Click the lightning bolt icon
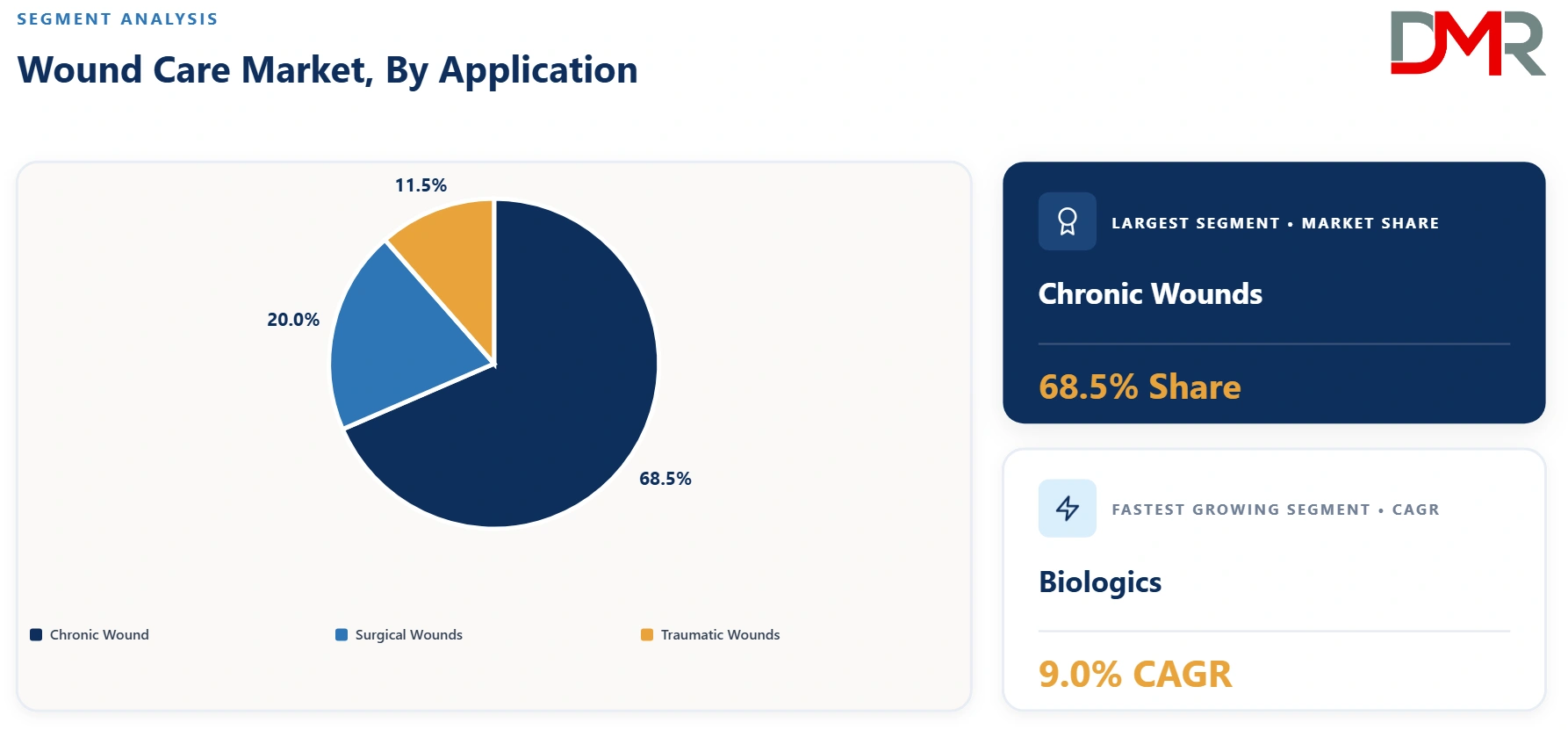The height and width of the screenshot is (730, 1568). (1068, 508)
